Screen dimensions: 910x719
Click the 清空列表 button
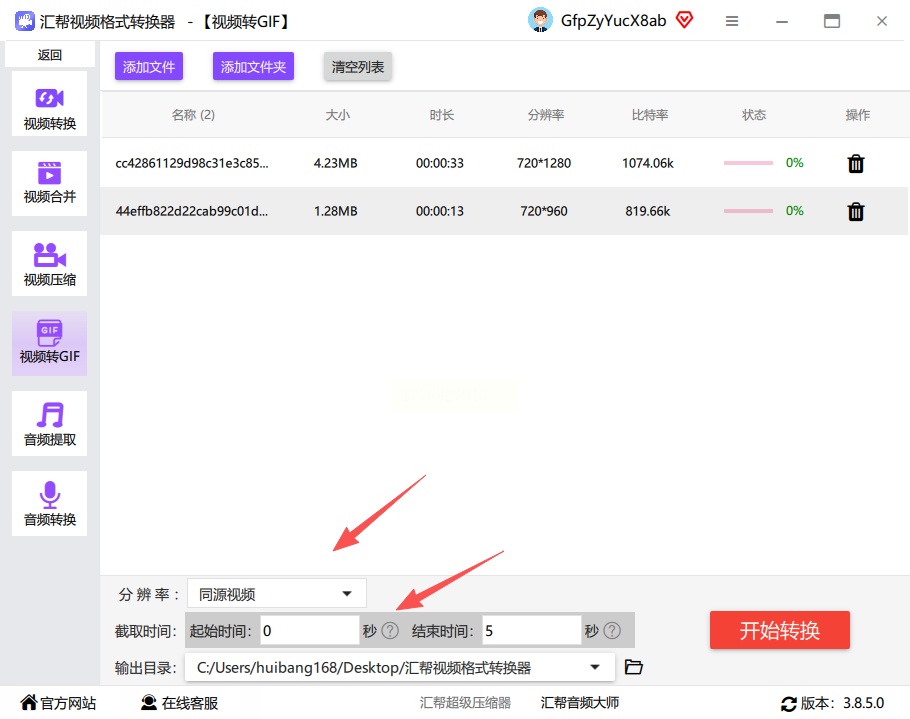(x=358, y=67)
